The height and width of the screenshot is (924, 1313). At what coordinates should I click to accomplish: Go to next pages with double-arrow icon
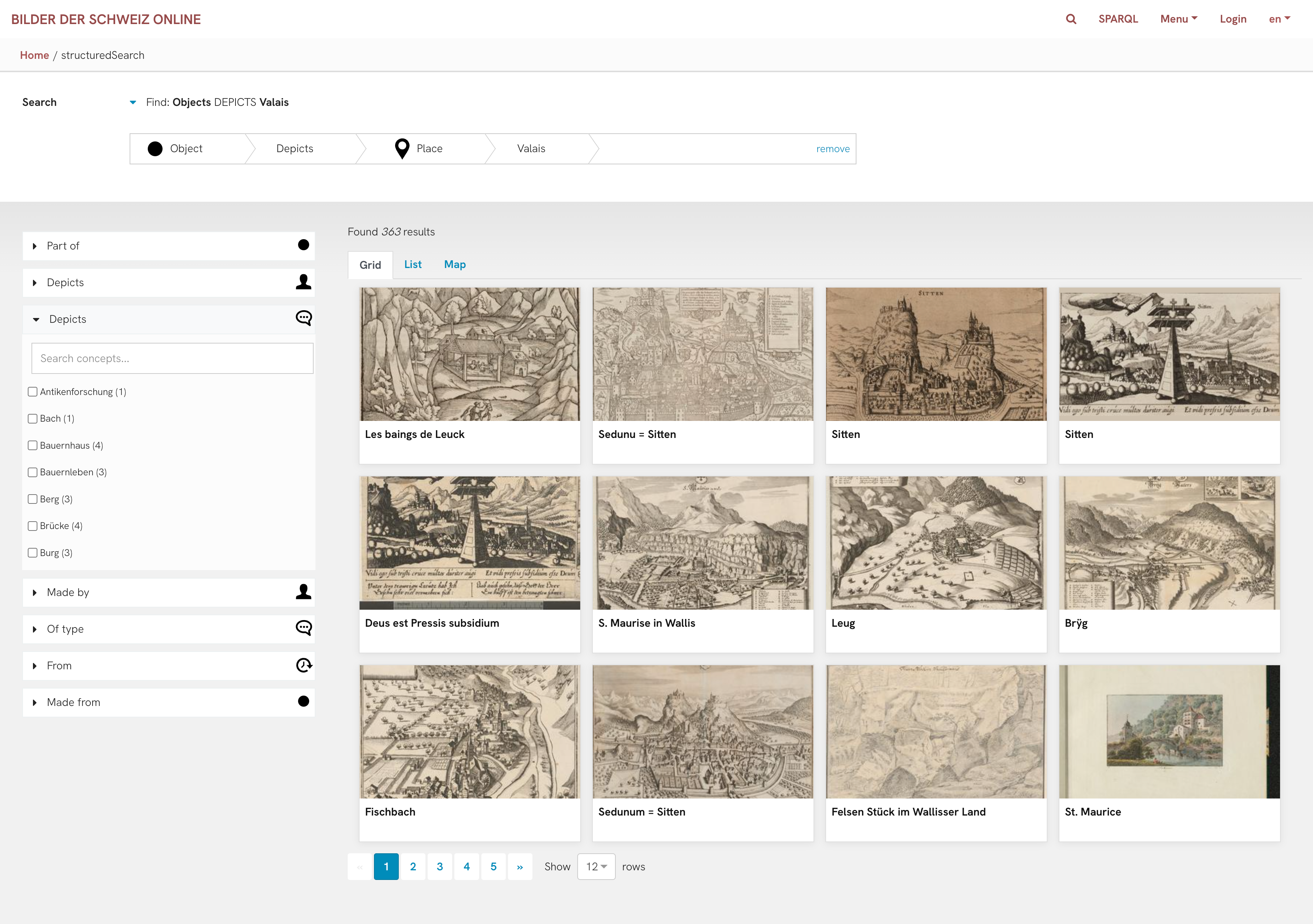pyautogui.click(x=520, y=867)
